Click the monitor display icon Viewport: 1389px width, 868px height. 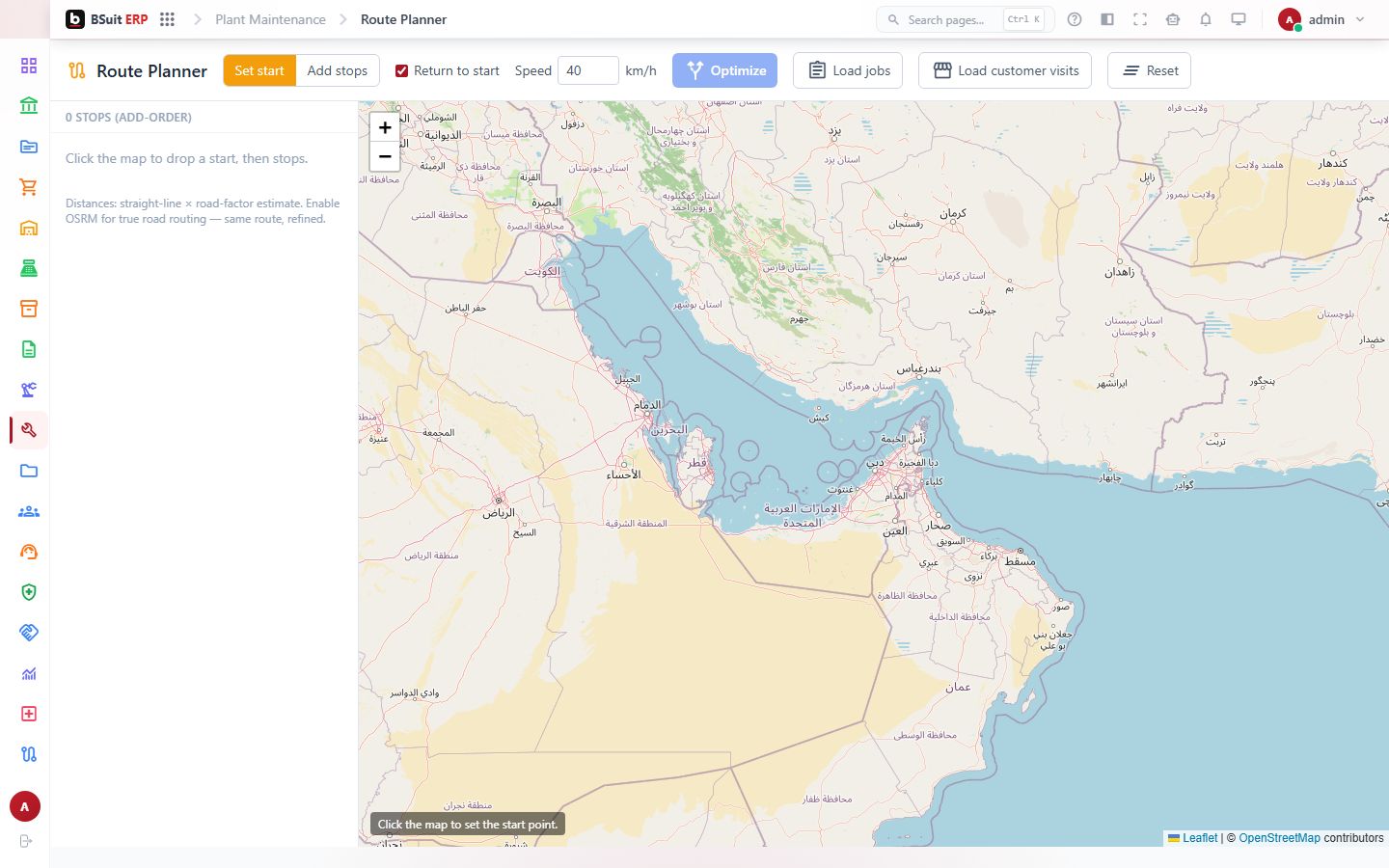(x=1239, y=19)
